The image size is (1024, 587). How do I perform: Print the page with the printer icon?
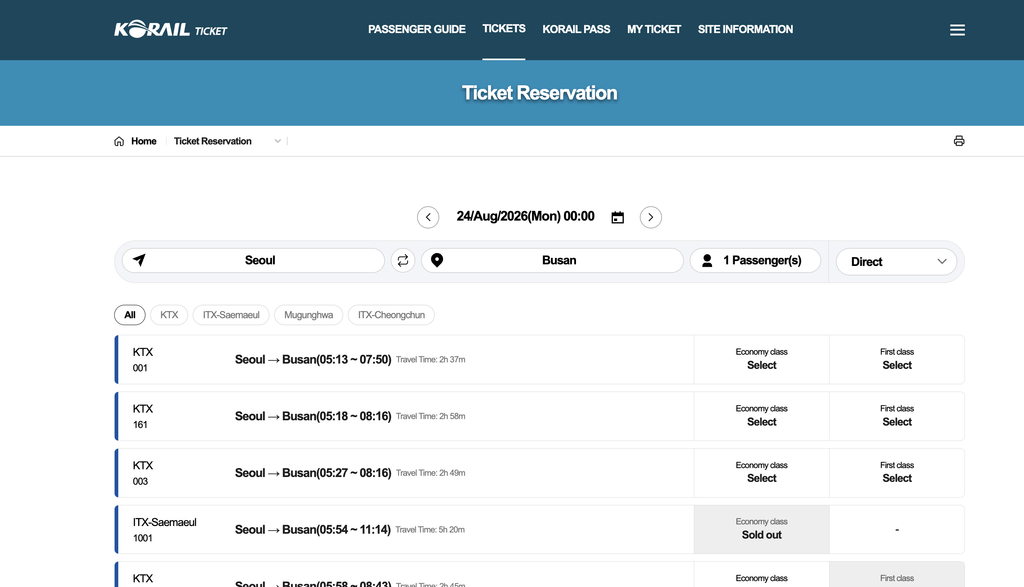959,141
